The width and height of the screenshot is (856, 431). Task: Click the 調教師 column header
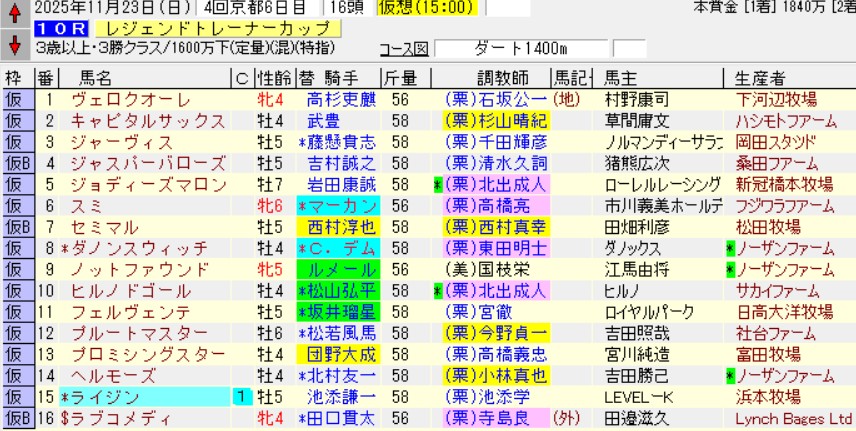[494, 77]
